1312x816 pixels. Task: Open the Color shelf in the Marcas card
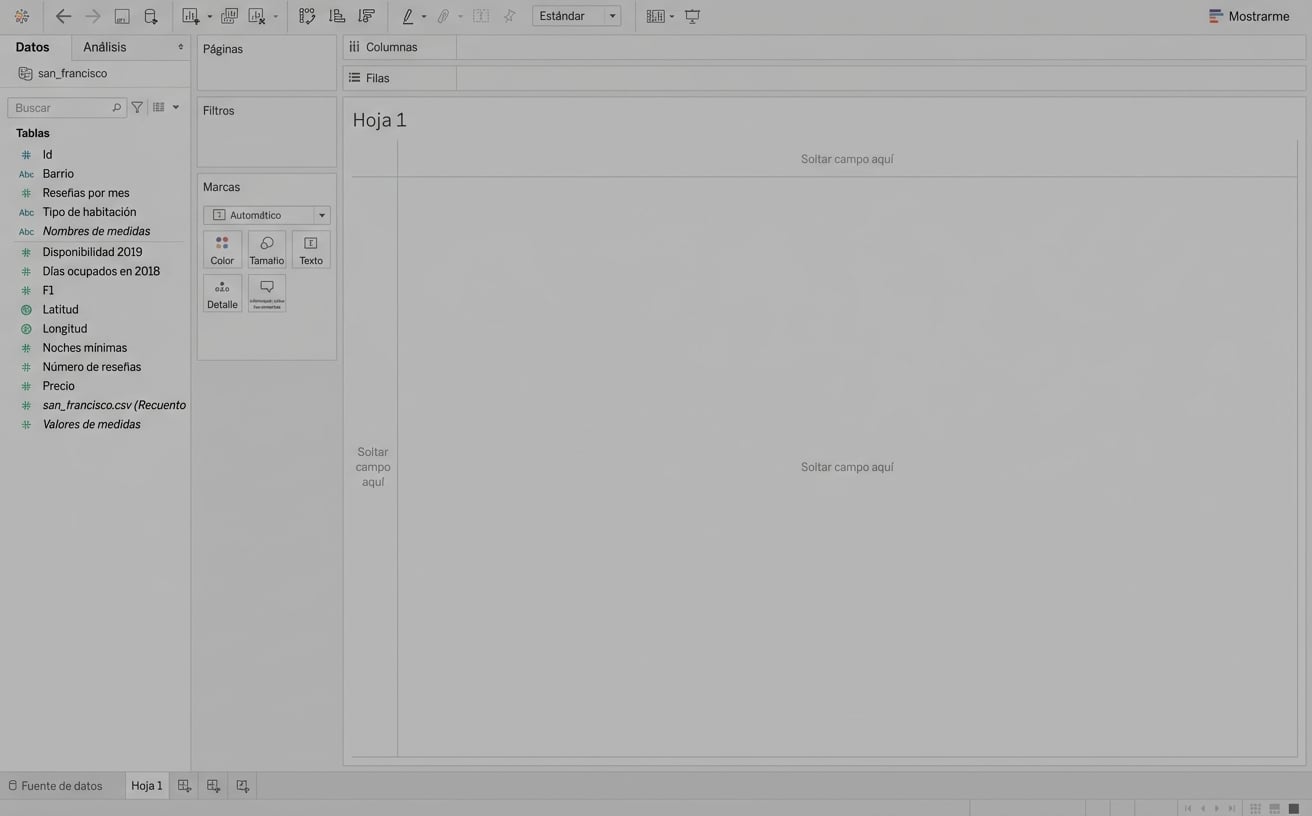coord(221,248)
